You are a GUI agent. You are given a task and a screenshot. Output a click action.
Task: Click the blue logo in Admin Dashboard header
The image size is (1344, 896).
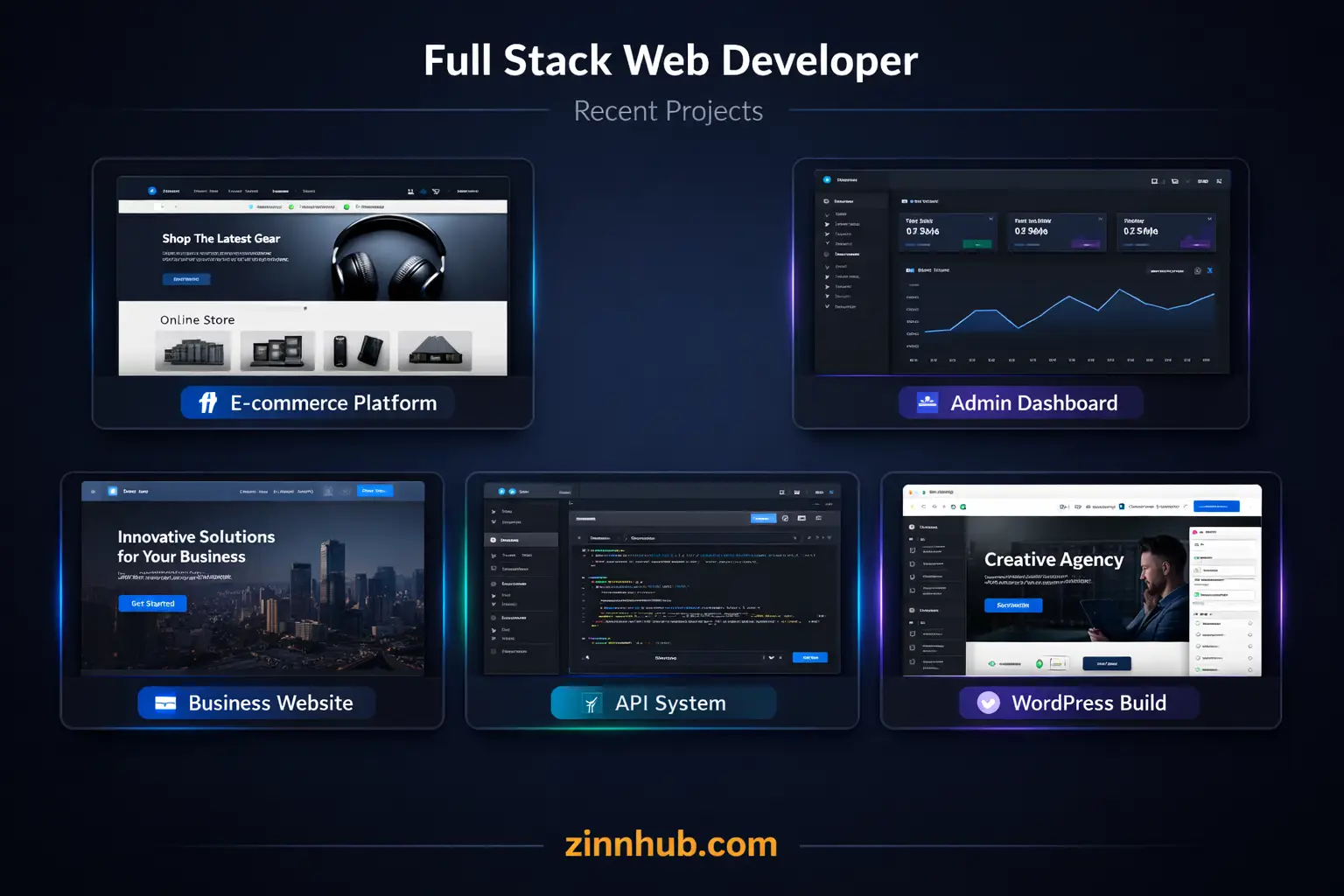pos(827,180)
